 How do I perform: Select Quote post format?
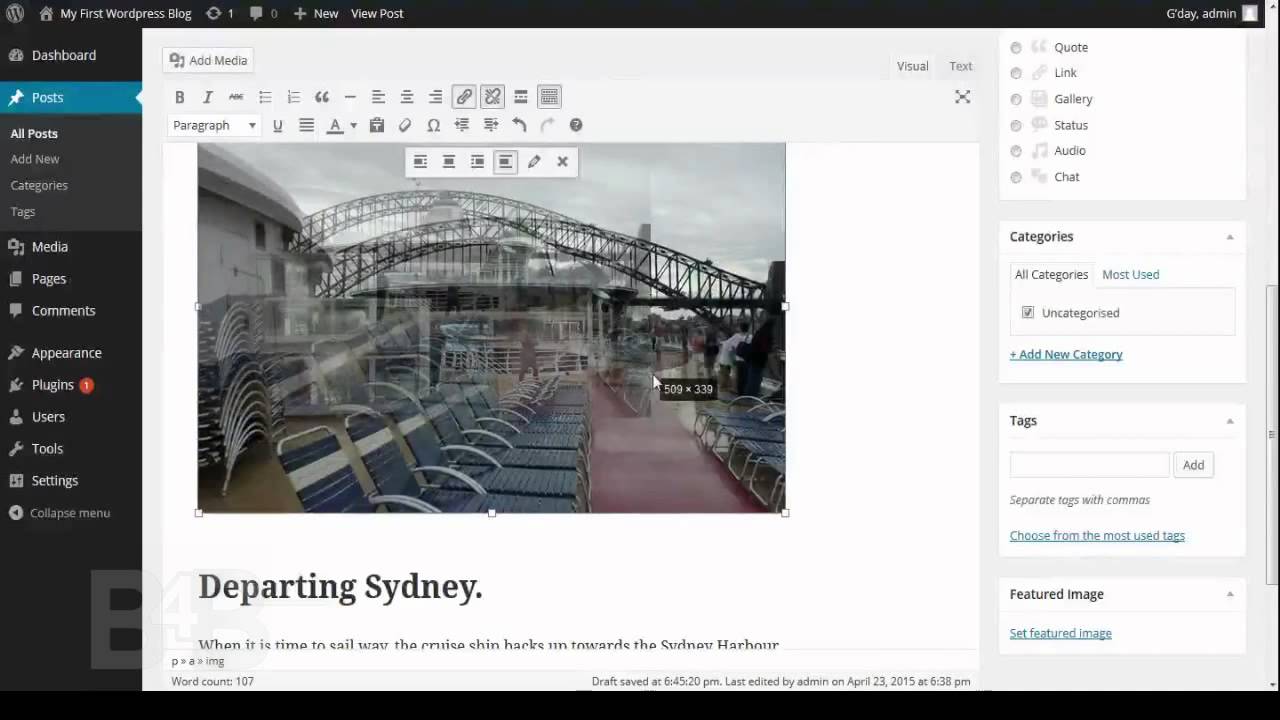pos(1016,47)
